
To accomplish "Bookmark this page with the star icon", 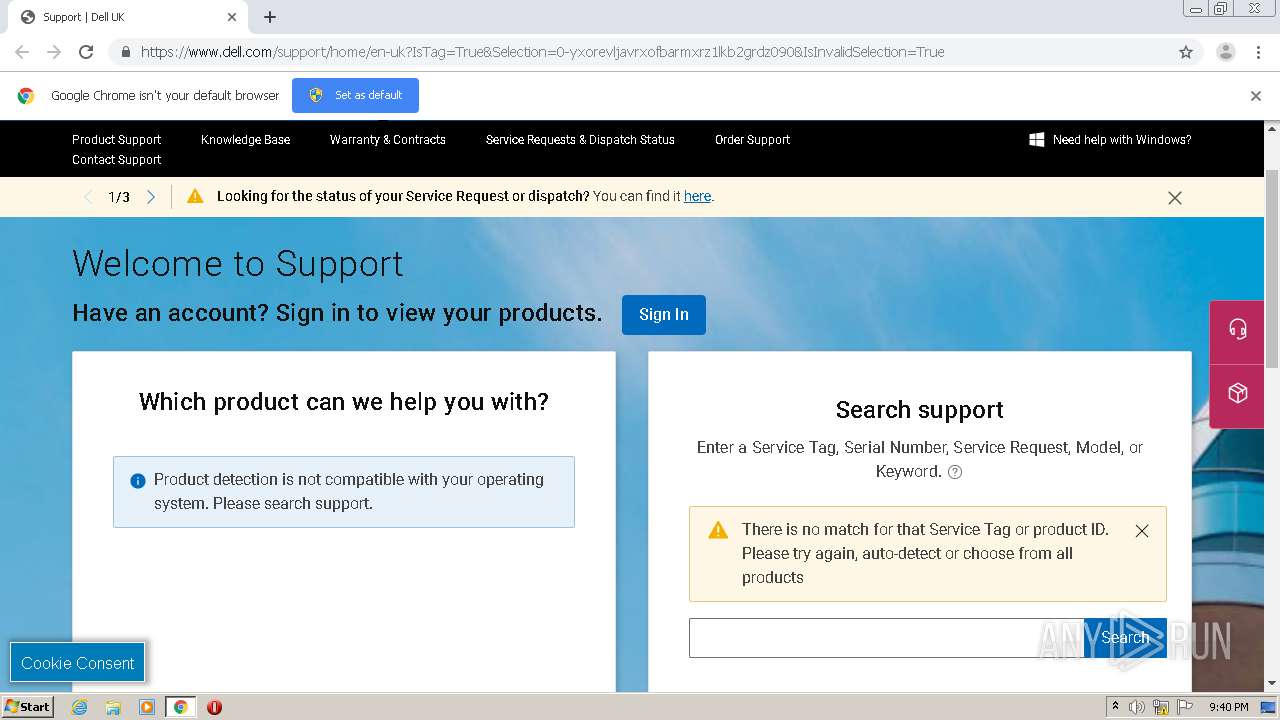I will tap(1186, 52).
